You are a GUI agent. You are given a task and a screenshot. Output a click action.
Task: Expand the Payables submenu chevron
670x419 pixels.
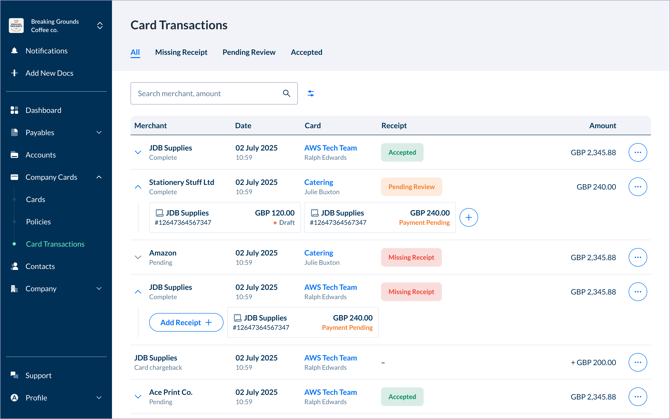pos(99,132)
